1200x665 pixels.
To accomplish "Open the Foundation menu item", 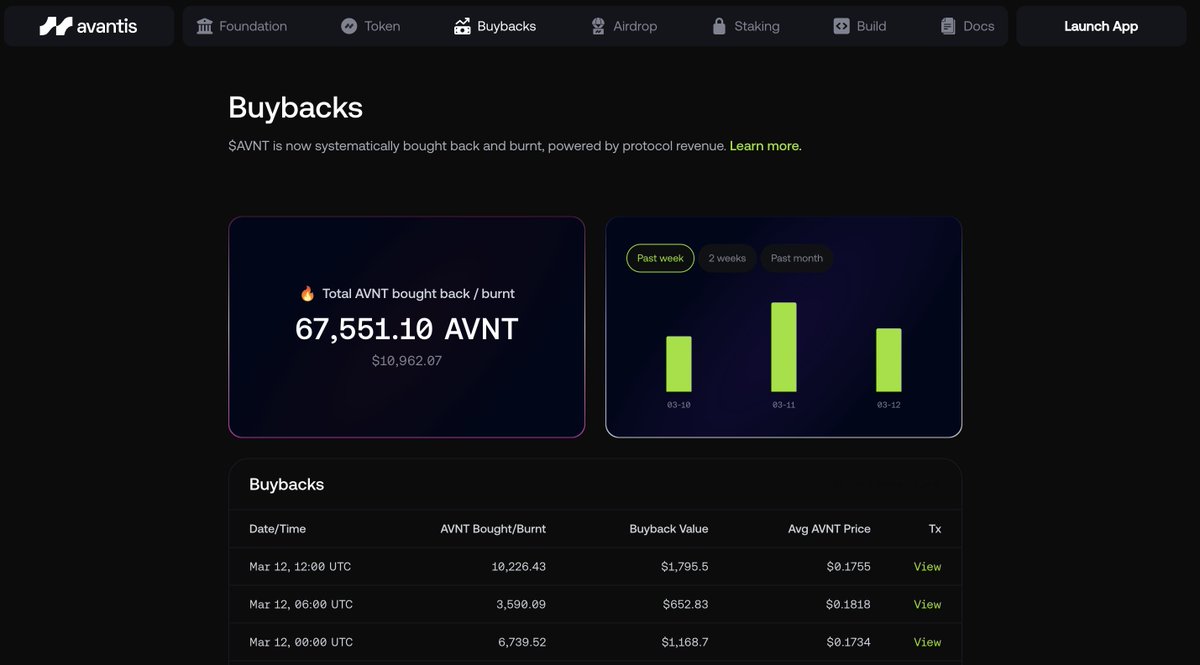I will point(241,26).
